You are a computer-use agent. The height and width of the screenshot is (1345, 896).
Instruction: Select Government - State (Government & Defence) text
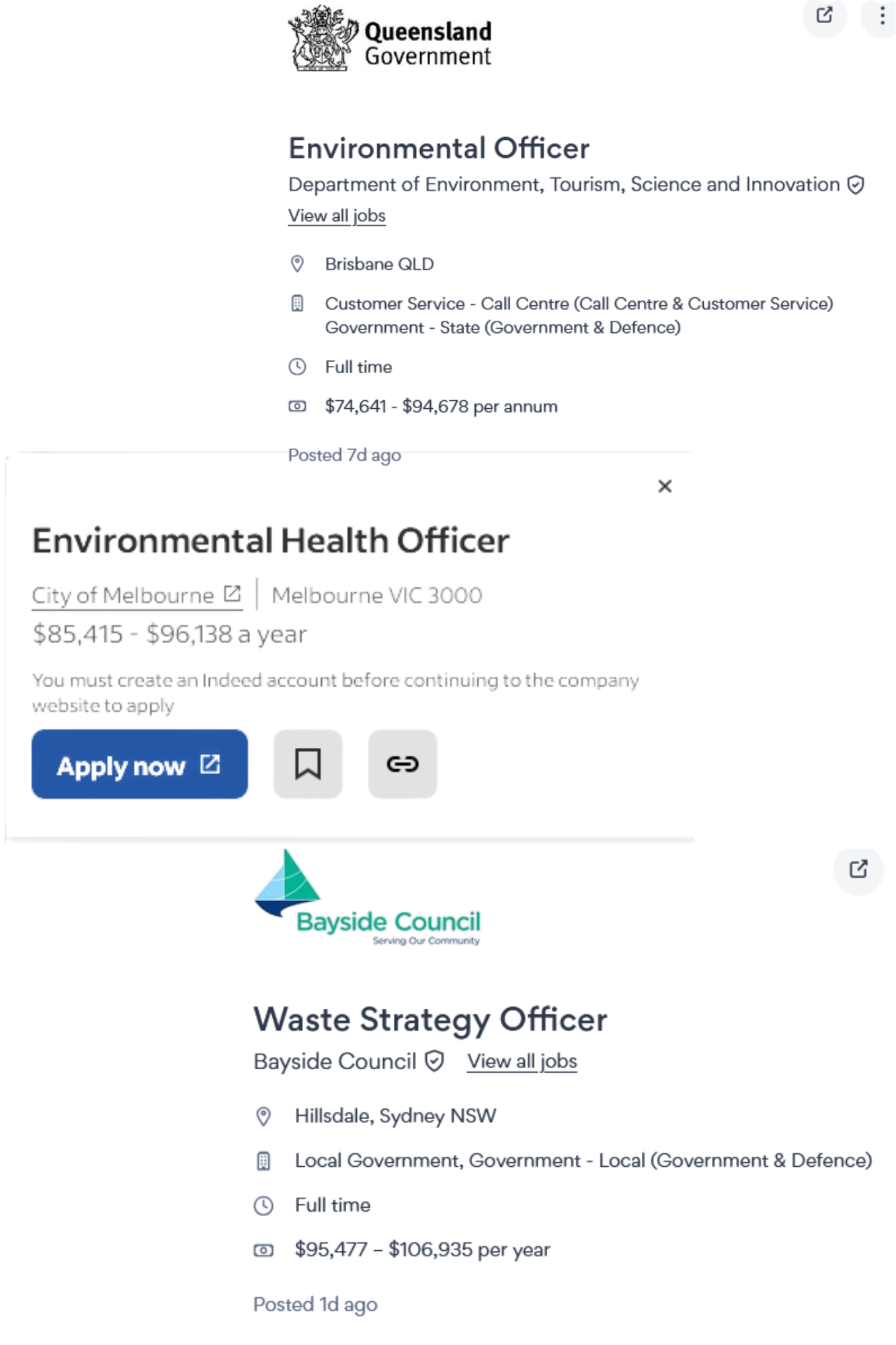(503, 328)
